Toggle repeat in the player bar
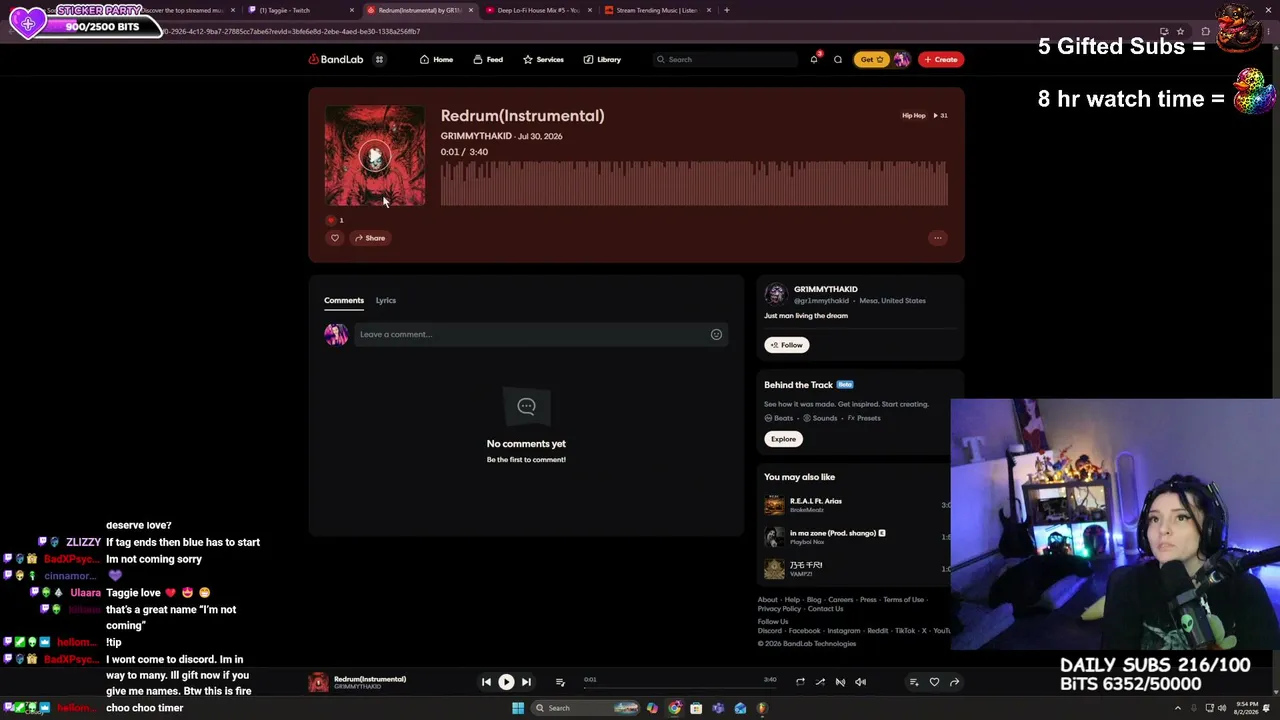Viewport: 1280px width, 720px height. [x=800, y=682]
